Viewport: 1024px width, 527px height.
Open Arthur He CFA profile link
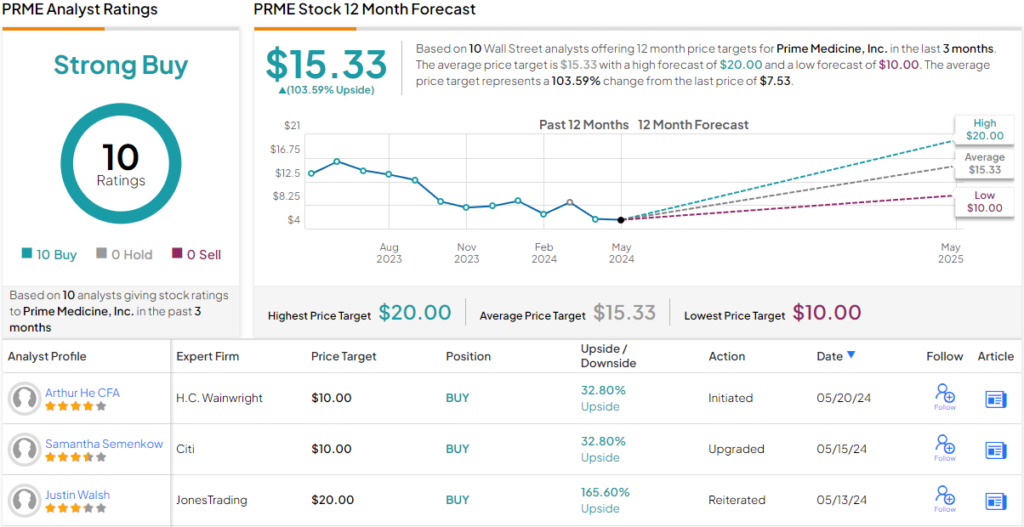pyautogui.click(x=82, y=393)
